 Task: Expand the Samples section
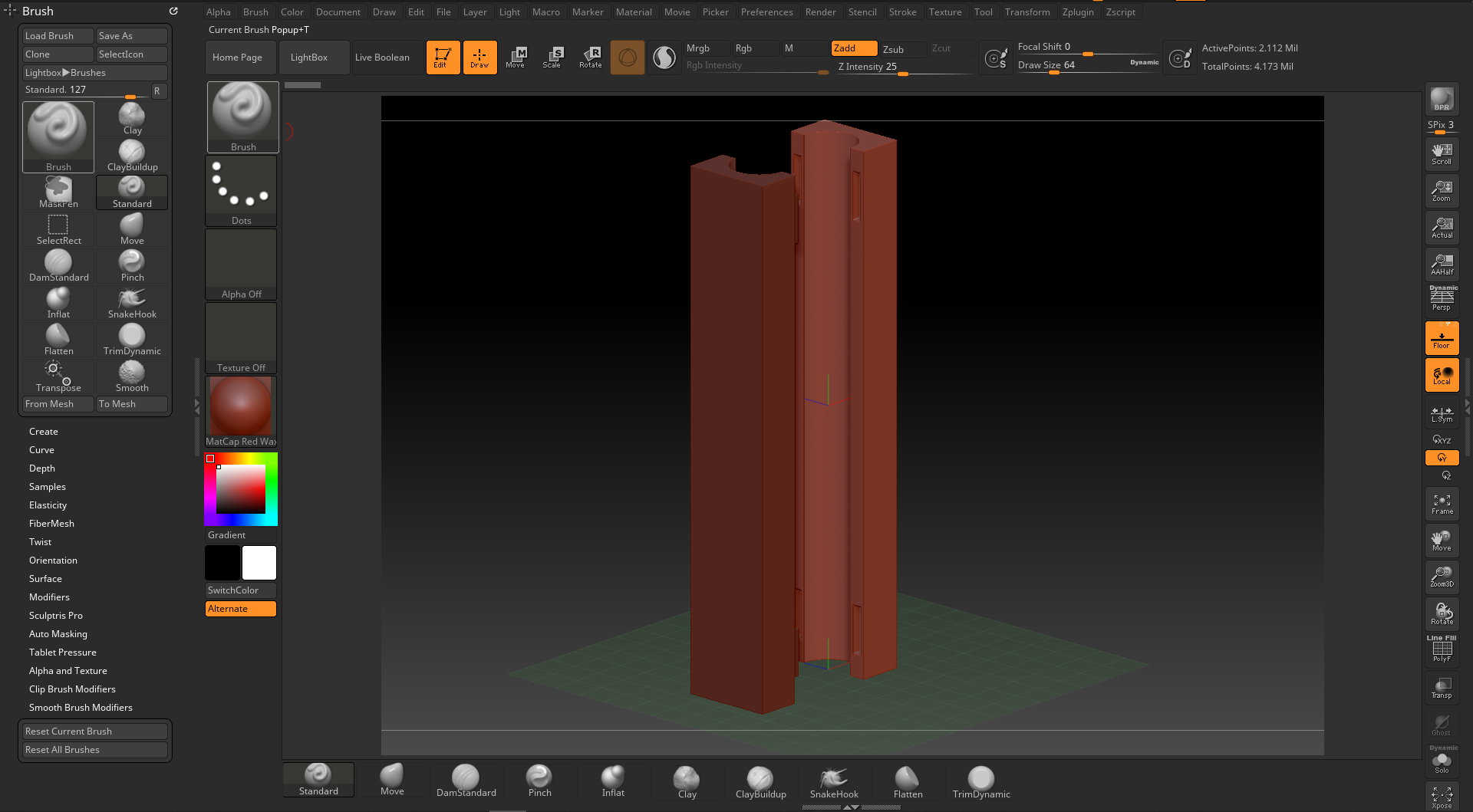pos(48,487)
